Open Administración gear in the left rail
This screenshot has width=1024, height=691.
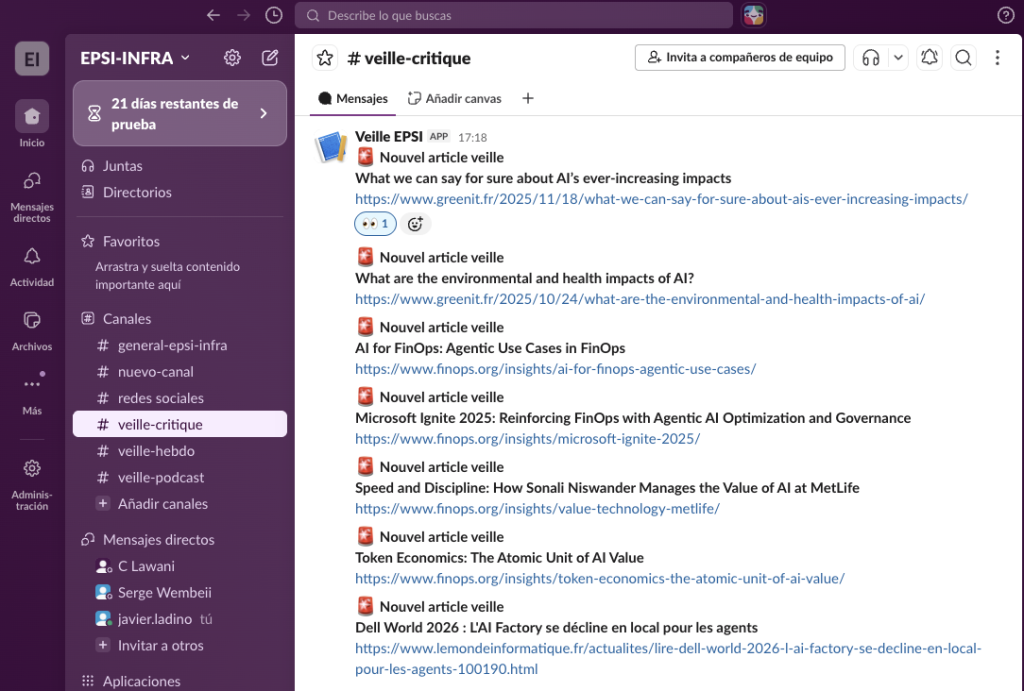[x=32, y=484]
